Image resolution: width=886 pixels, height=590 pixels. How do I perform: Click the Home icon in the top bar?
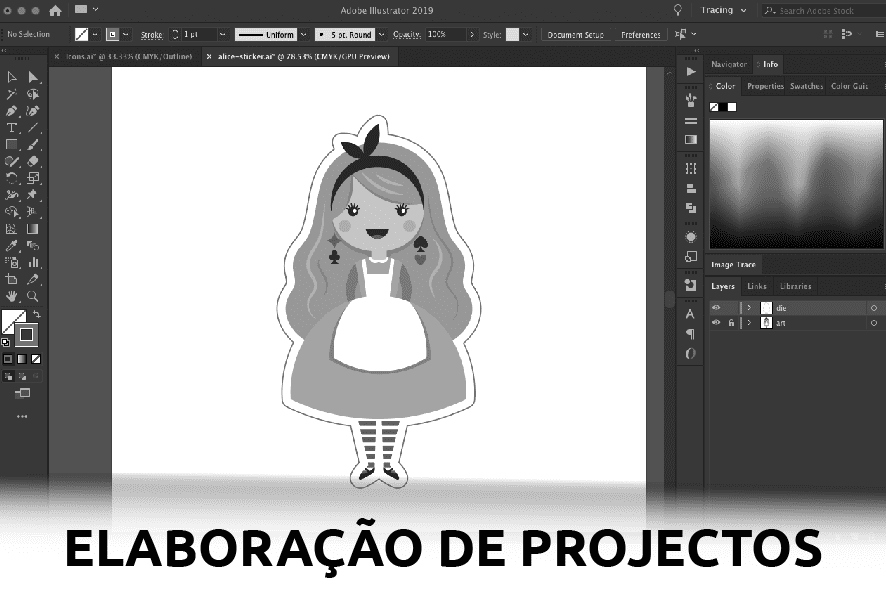(54, 10)
